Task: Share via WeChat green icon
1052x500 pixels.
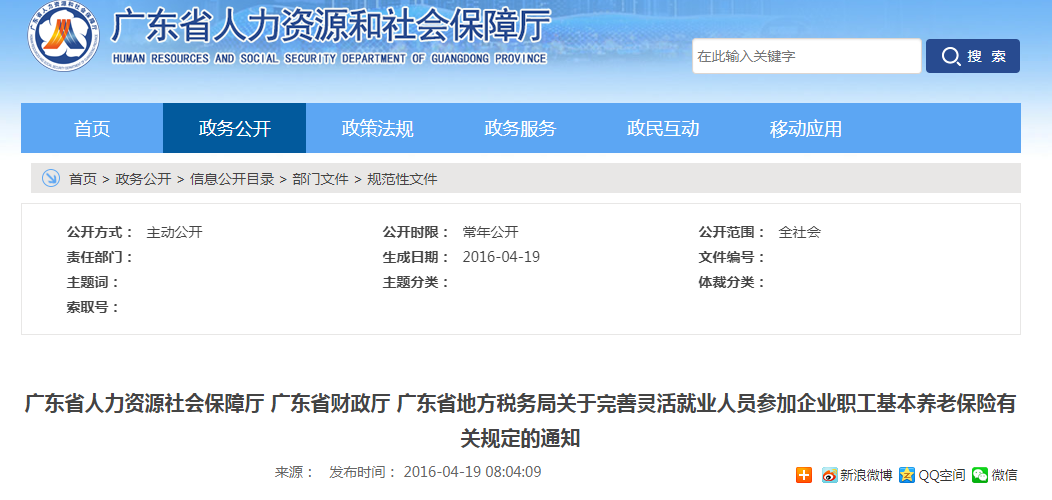Action: [x=980, y=475]
